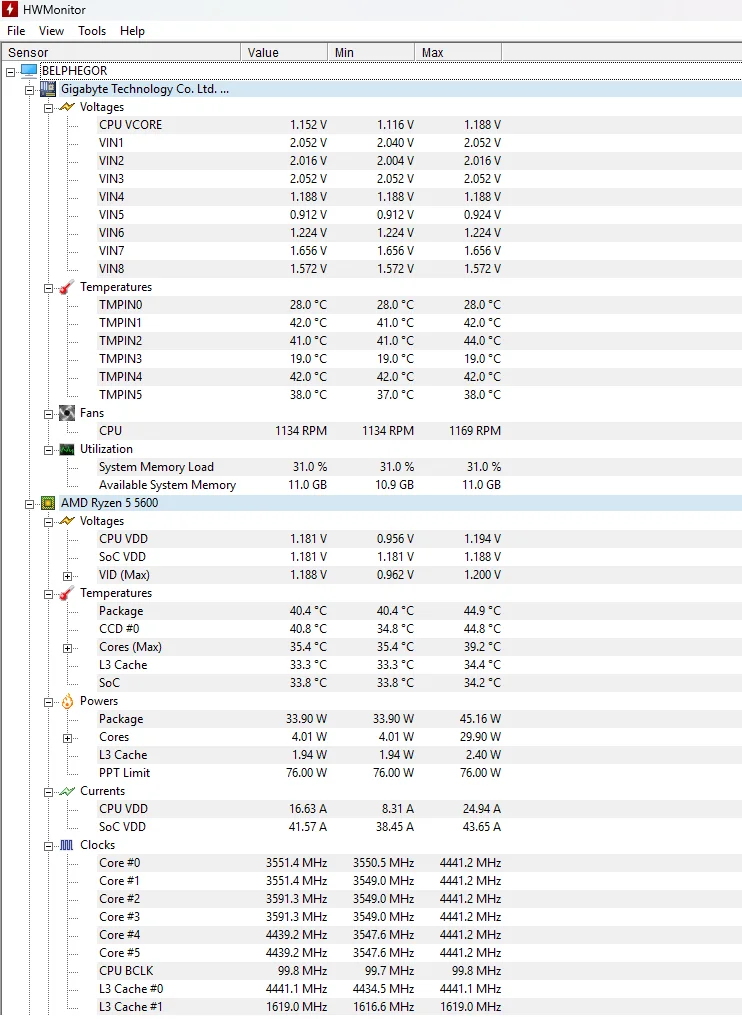Open the Help menu

click(132, 31)
